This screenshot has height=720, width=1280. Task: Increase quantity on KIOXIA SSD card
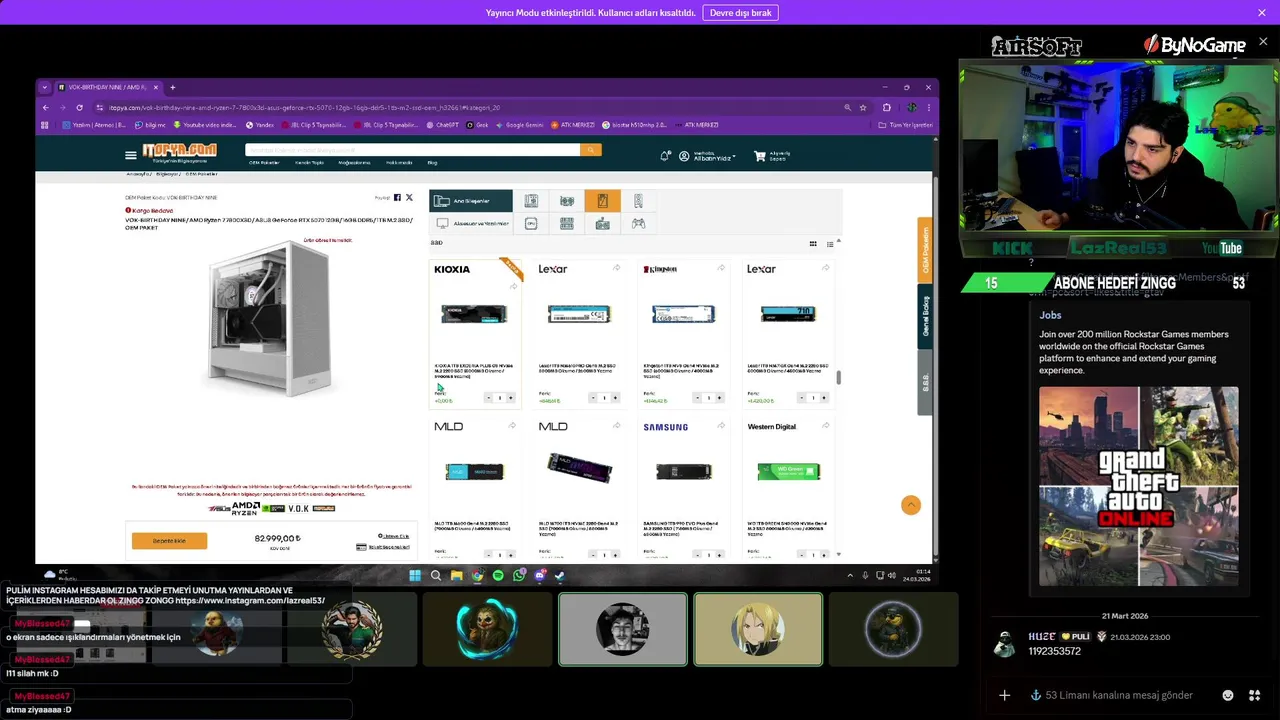pos(511,398)
